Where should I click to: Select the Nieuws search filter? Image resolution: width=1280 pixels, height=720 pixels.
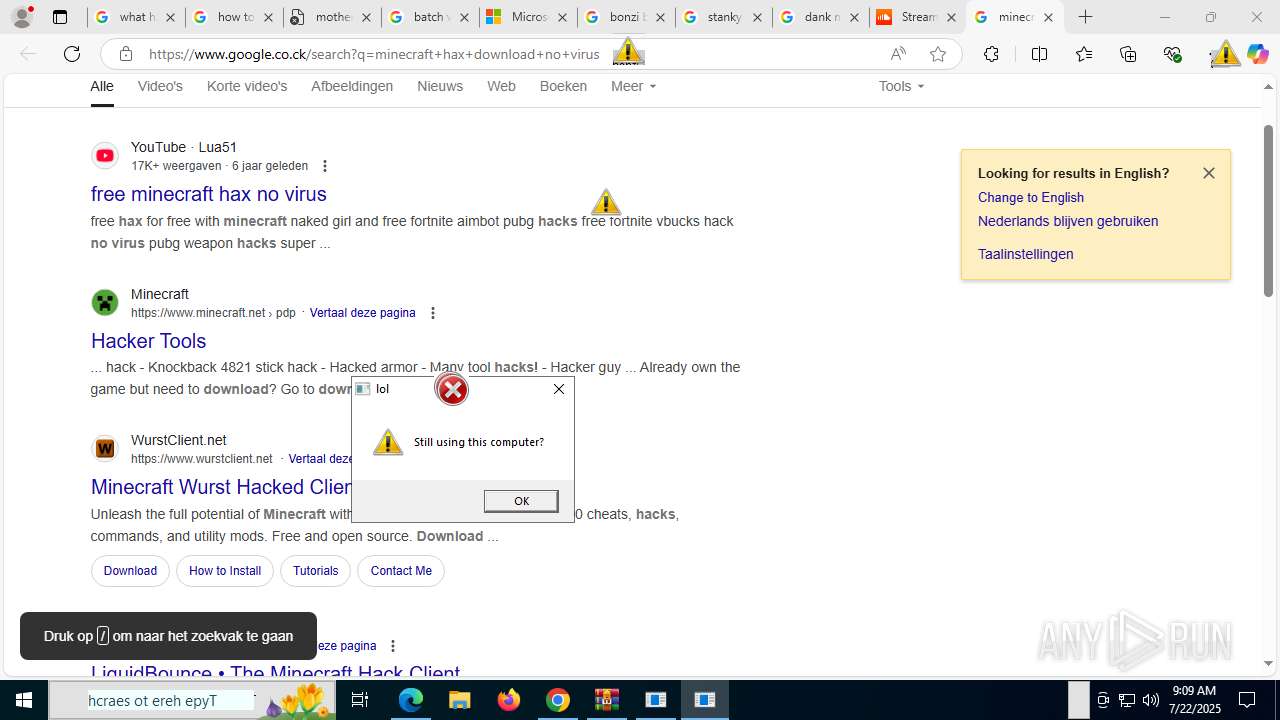tap(440, 86)
